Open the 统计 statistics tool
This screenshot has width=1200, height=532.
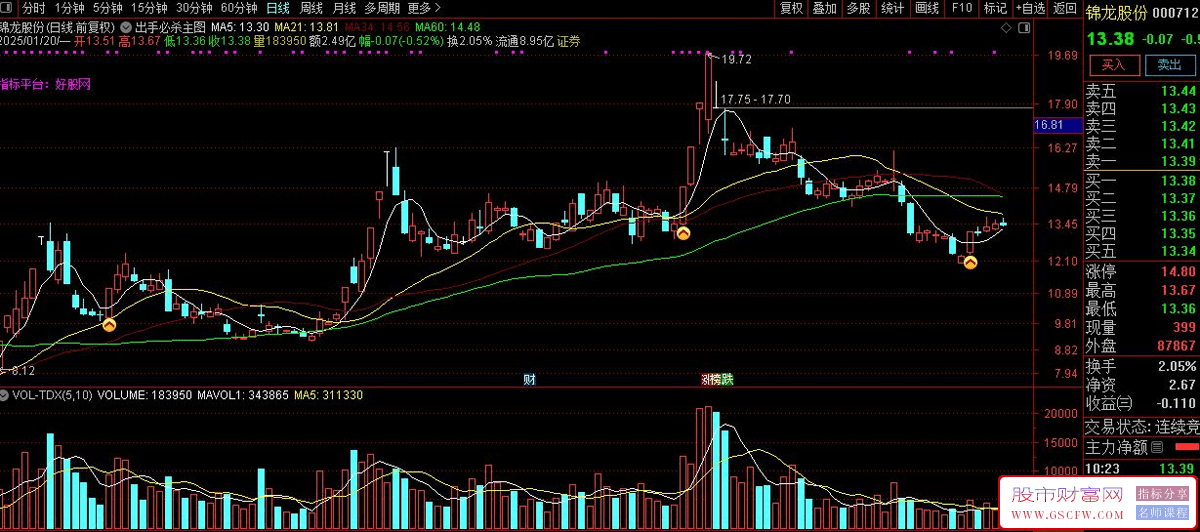pyautogui.click(x=893, y=8)
